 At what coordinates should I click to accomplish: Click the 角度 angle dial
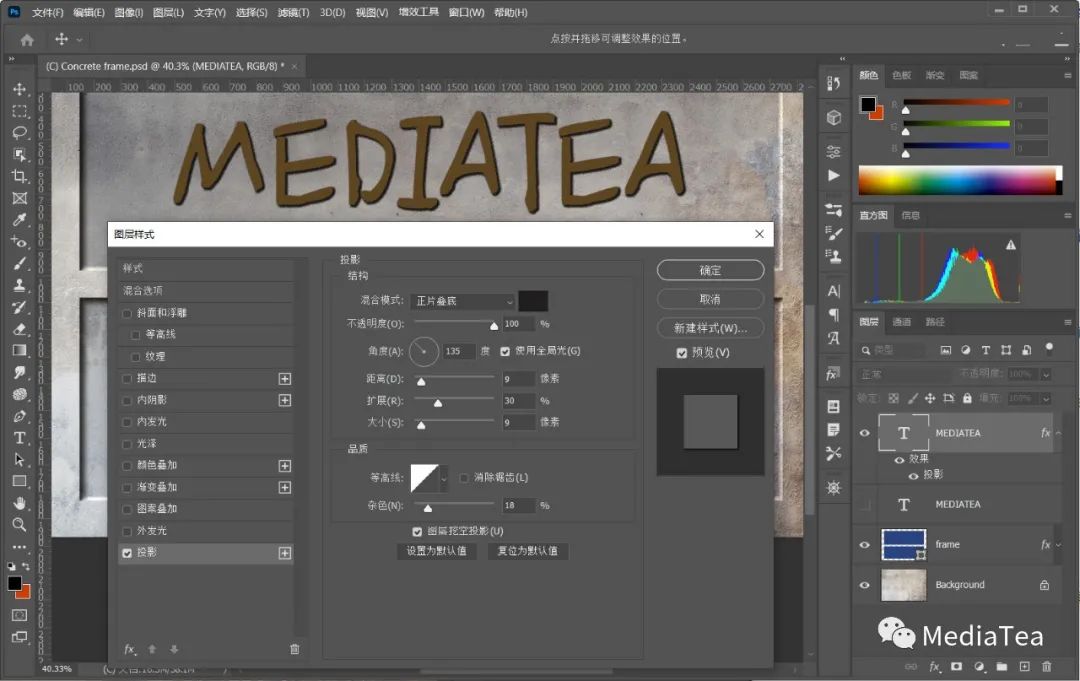pos(424,351)
